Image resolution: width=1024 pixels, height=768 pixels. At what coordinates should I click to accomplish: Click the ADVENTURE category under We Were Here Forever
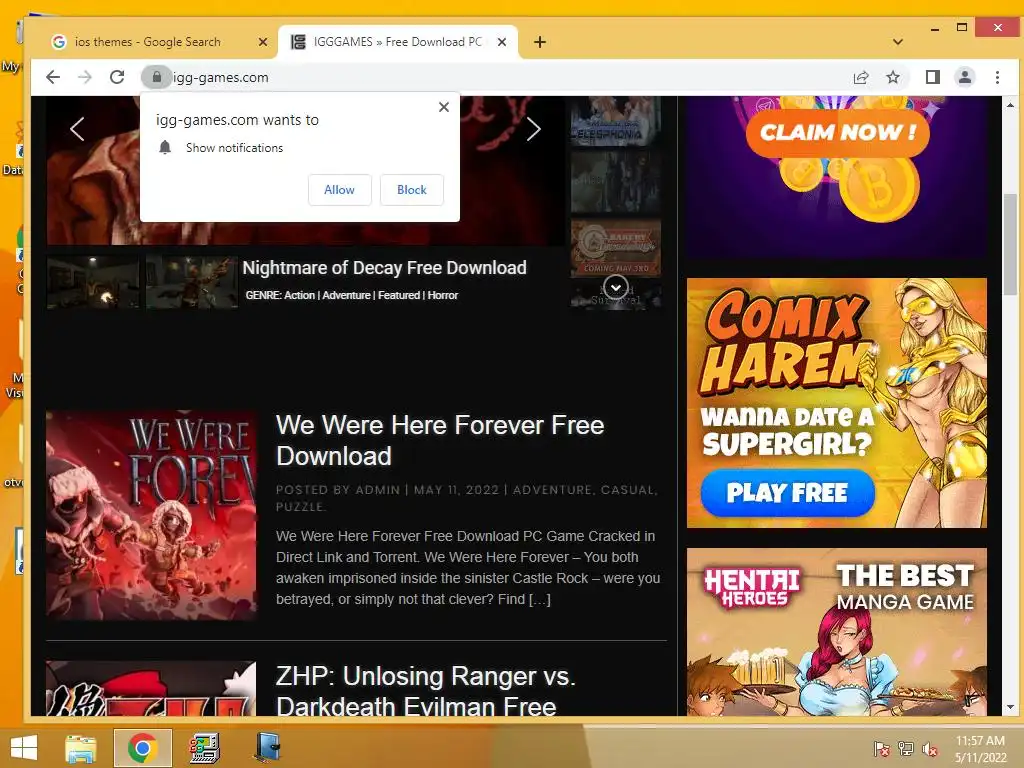click(x=552, y=490)
